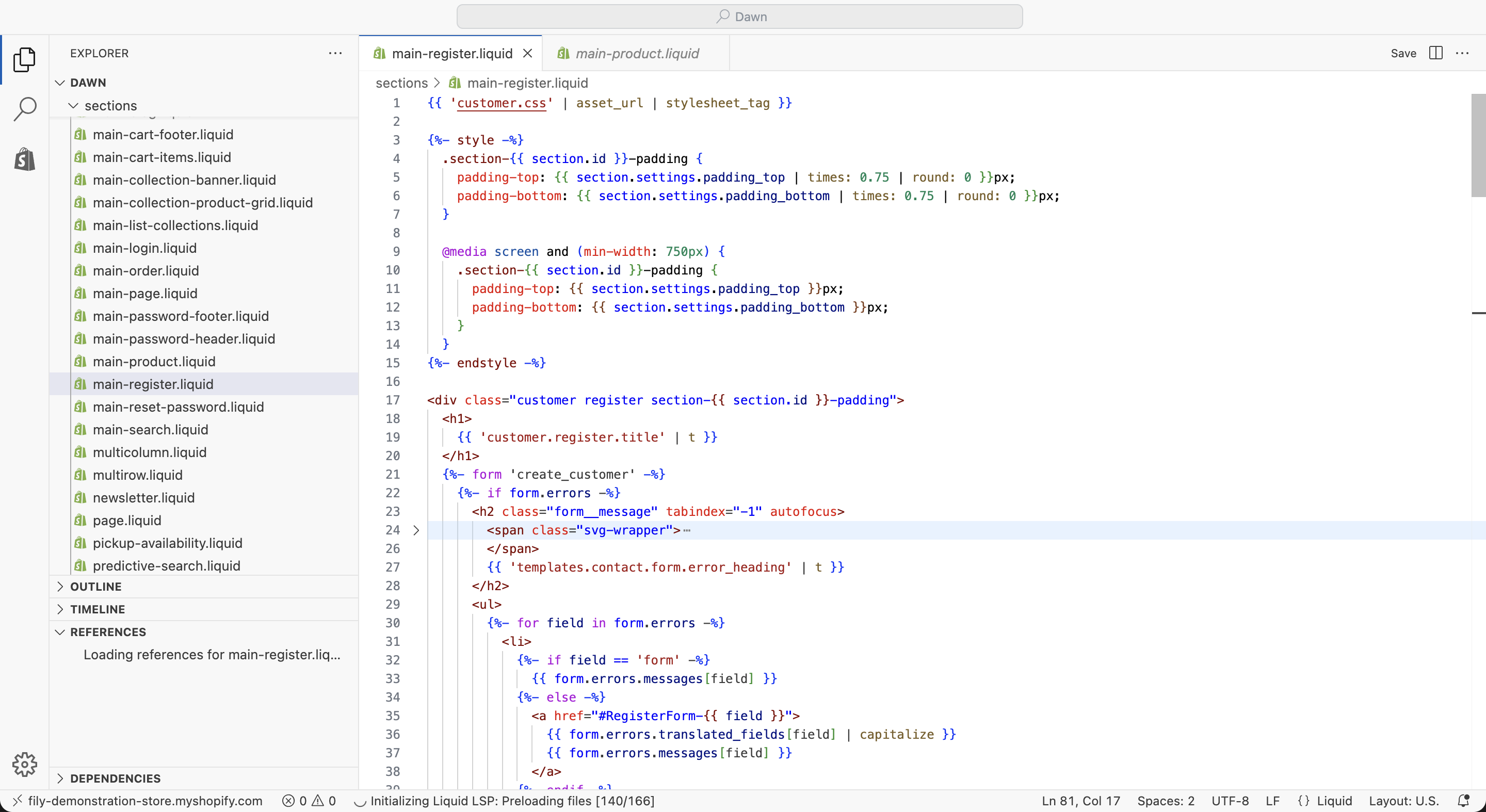This screenshot has height=812, width=1486.
Task: Click the fily-demonstration-store.myshopify.com status link
Action: click(x=145, y=801)
